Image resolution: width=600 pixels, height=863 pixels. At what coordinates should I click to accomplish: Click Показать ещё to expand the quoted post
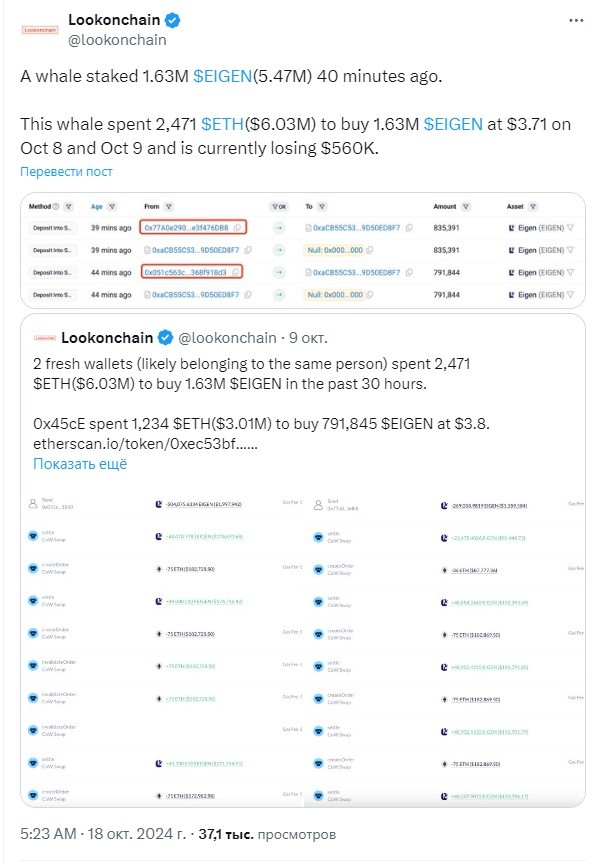point(80,464)
